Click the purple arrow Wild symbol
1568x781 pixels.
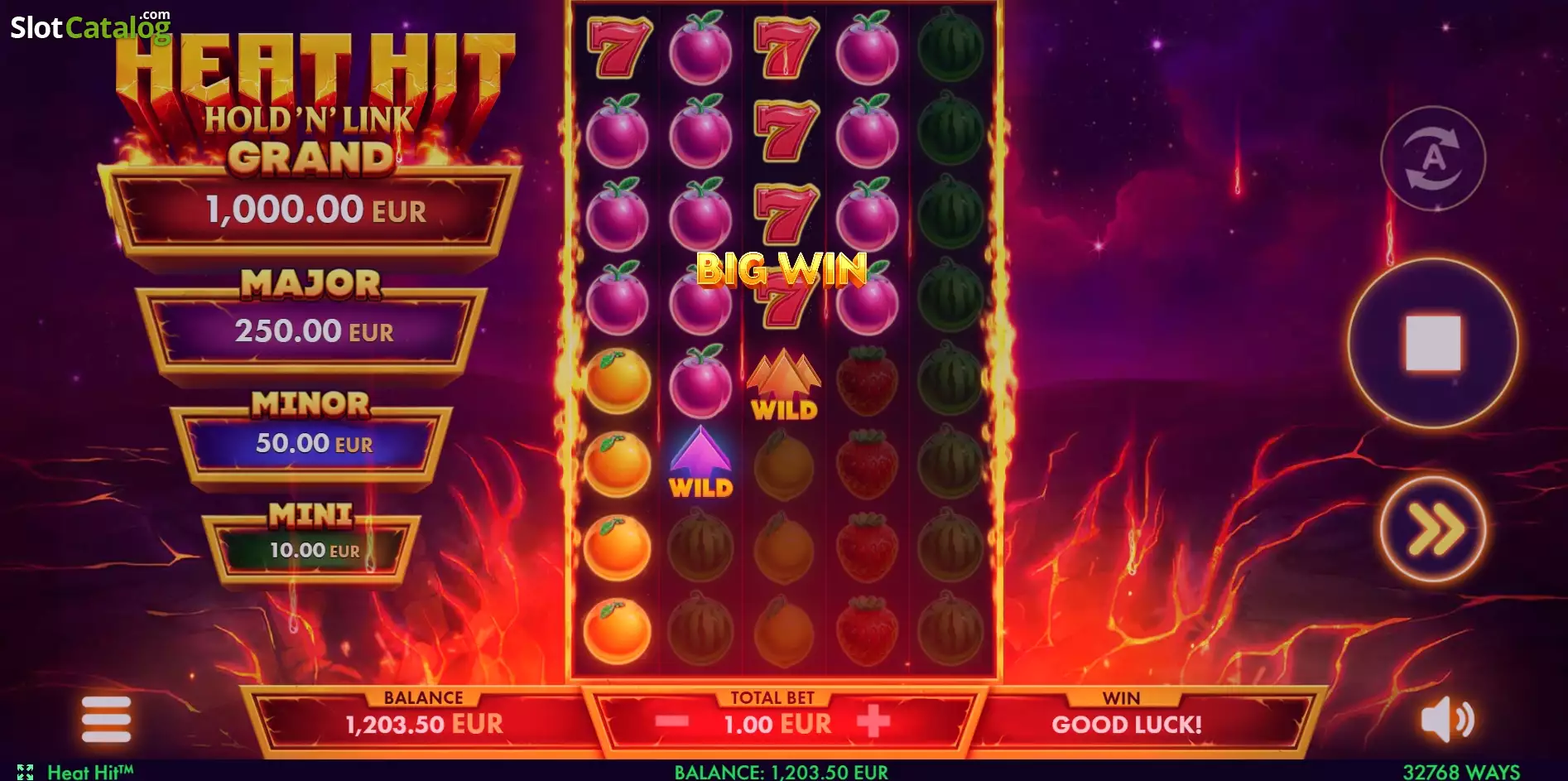[700, 462]
